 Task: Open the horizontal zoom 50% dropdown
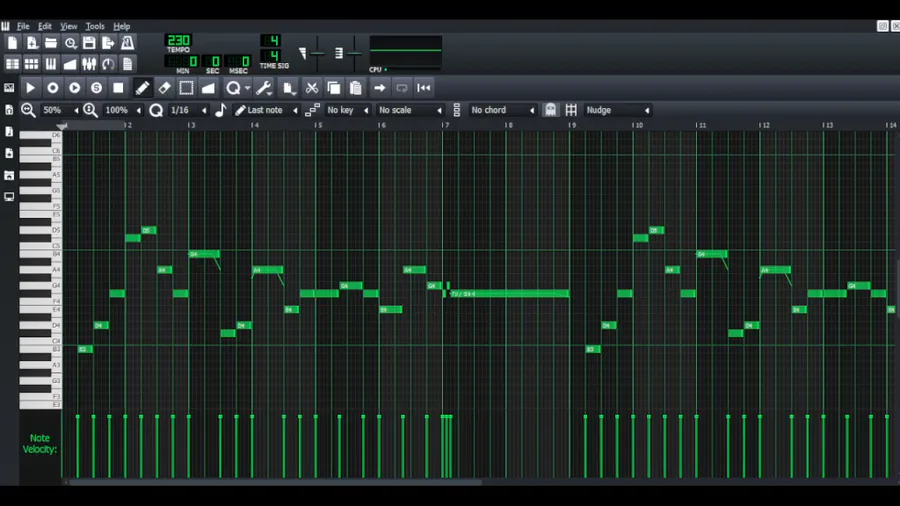click(x=60, y=110)
